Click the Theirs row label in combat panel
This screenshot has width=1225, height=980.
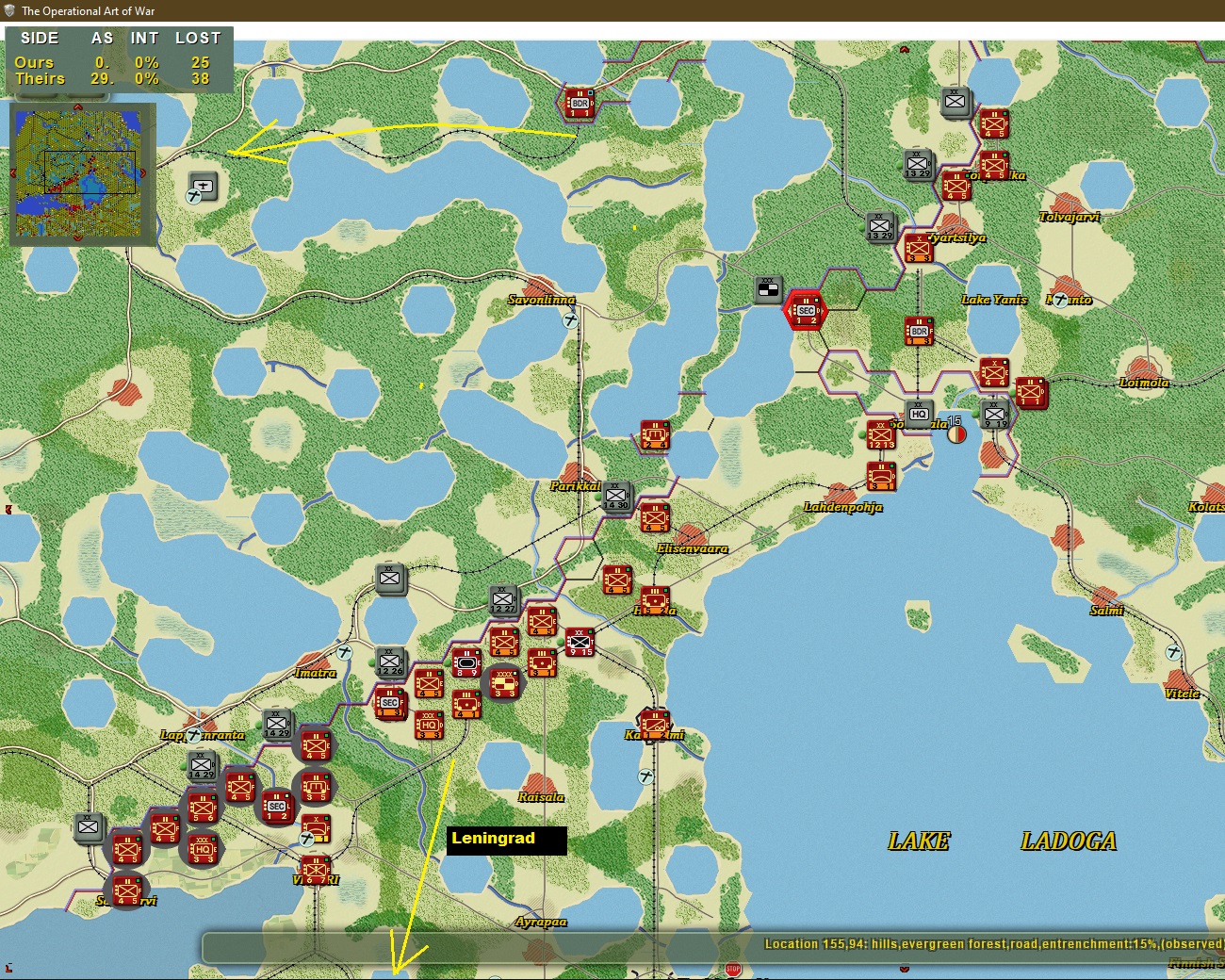tap(40, 79)
